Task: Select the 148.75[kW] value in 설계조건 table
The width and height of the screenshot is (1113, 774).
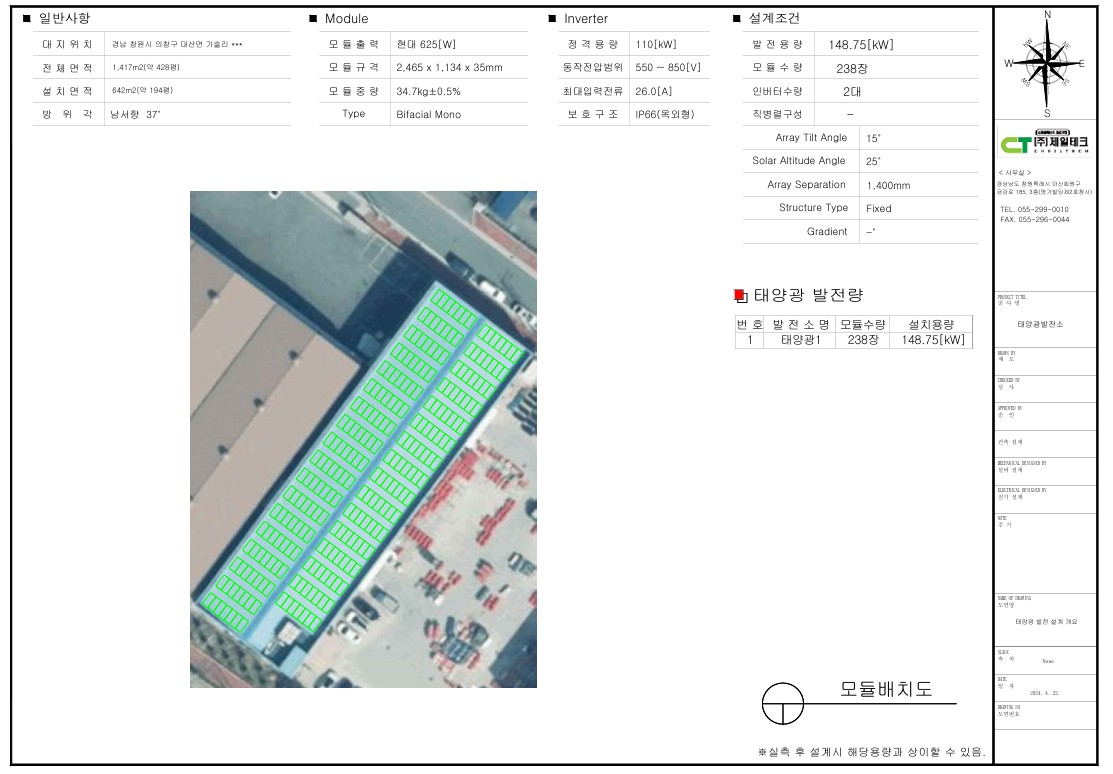Action: (x=861, y=45)
